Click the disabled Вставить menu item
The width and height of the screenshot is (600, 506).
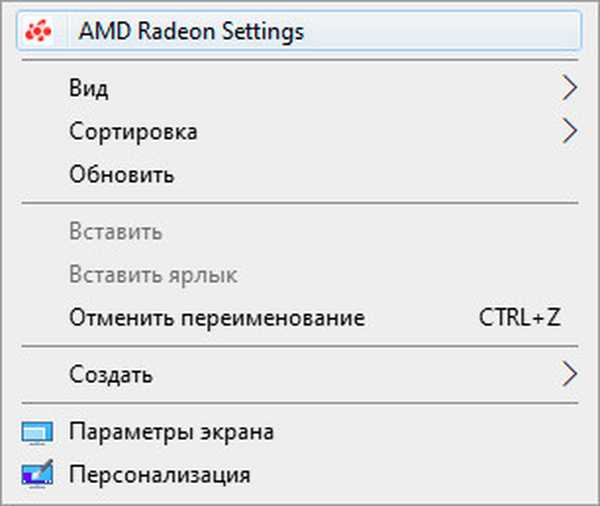pyautogui.click(x=116, y=232)
